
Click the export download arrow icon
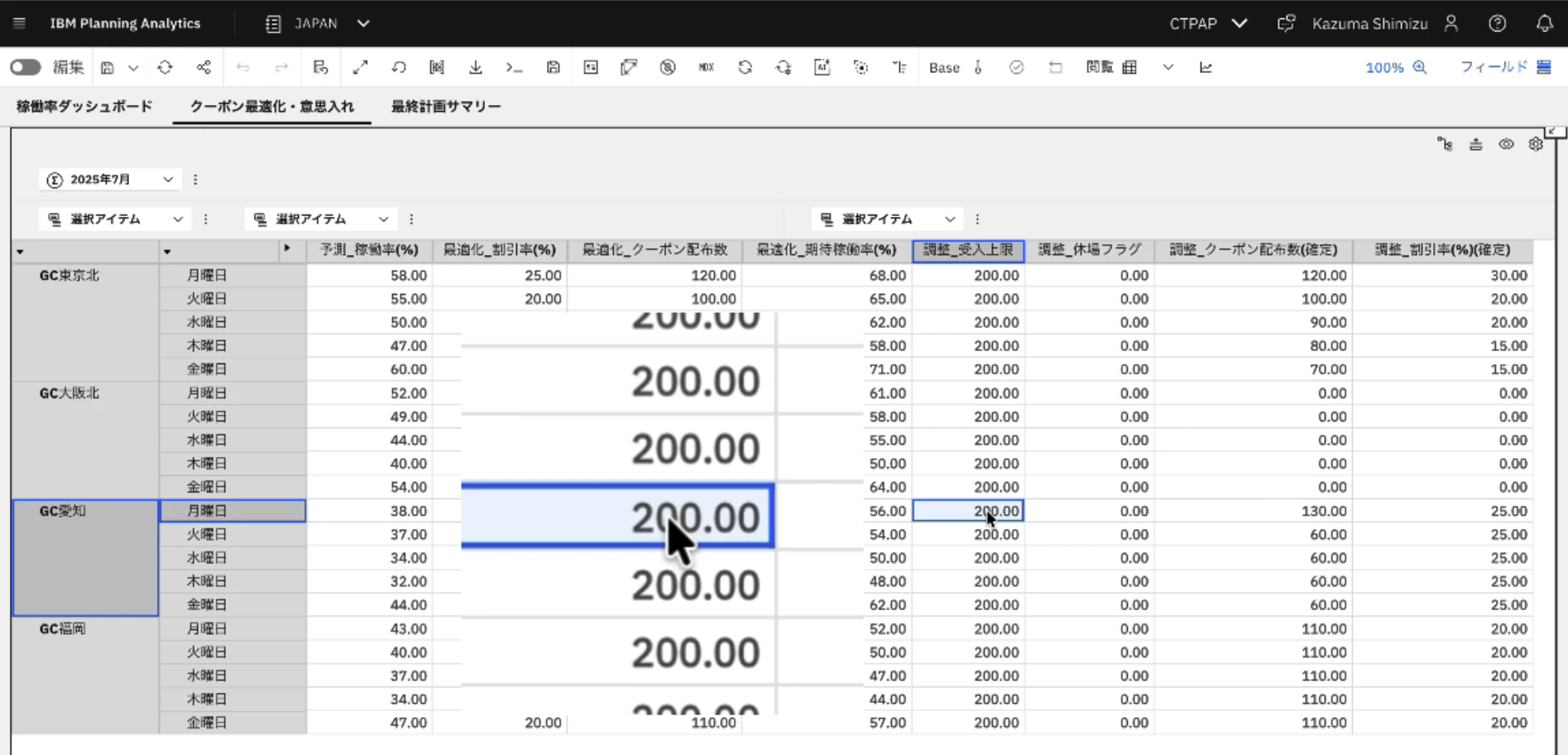[x=476, y=67]
